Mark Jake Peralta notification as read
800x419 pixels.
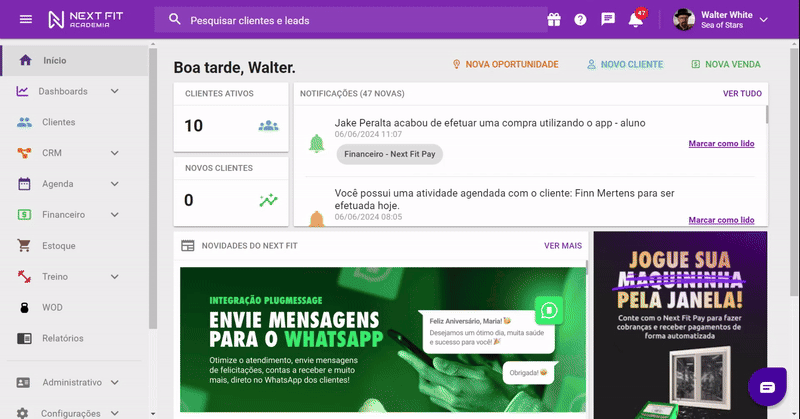(x=721, y=143)
